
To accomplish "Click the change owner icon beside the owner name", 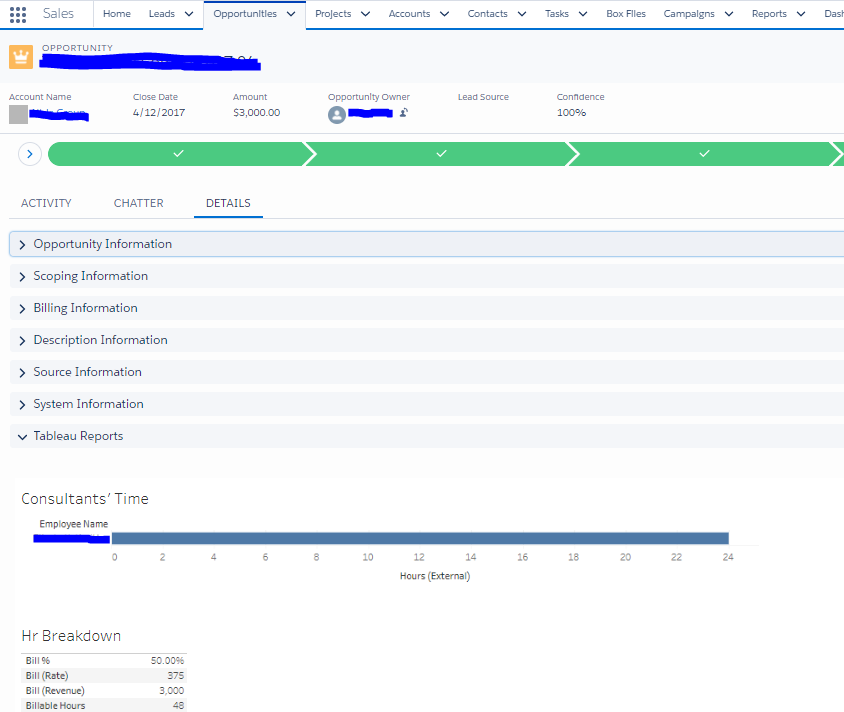I will (x=402, y=114).
